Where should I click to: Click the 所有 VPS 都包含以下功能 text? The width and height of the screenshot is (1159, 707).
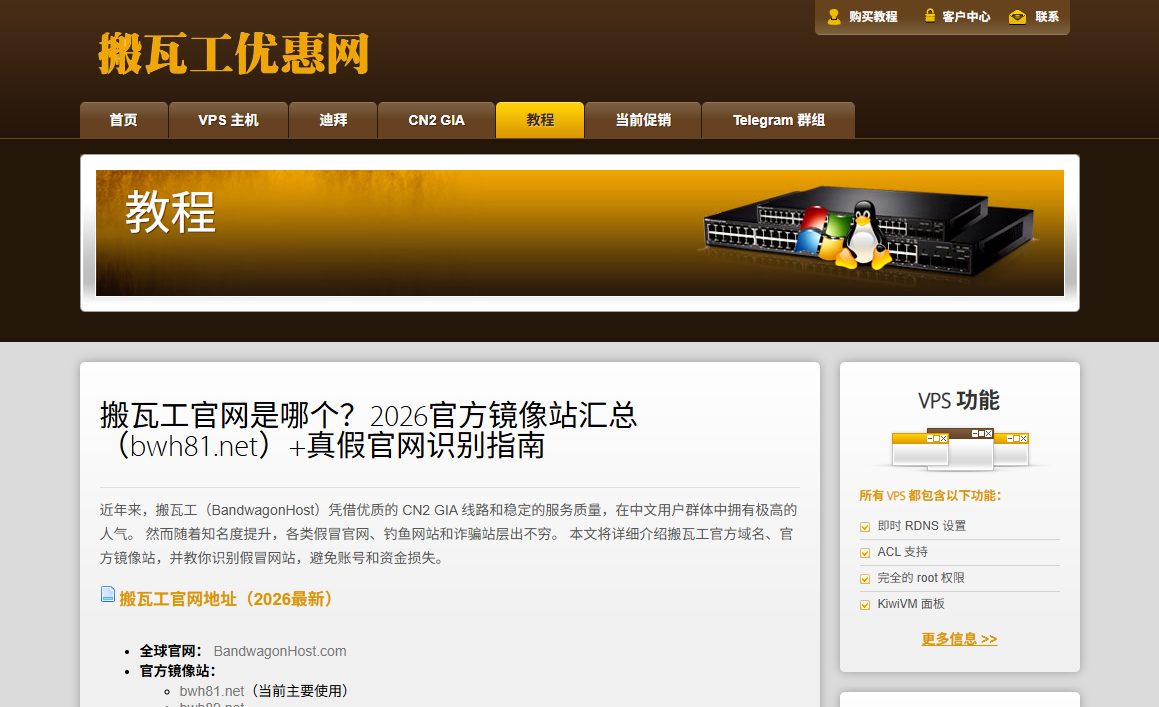[930, 495]
